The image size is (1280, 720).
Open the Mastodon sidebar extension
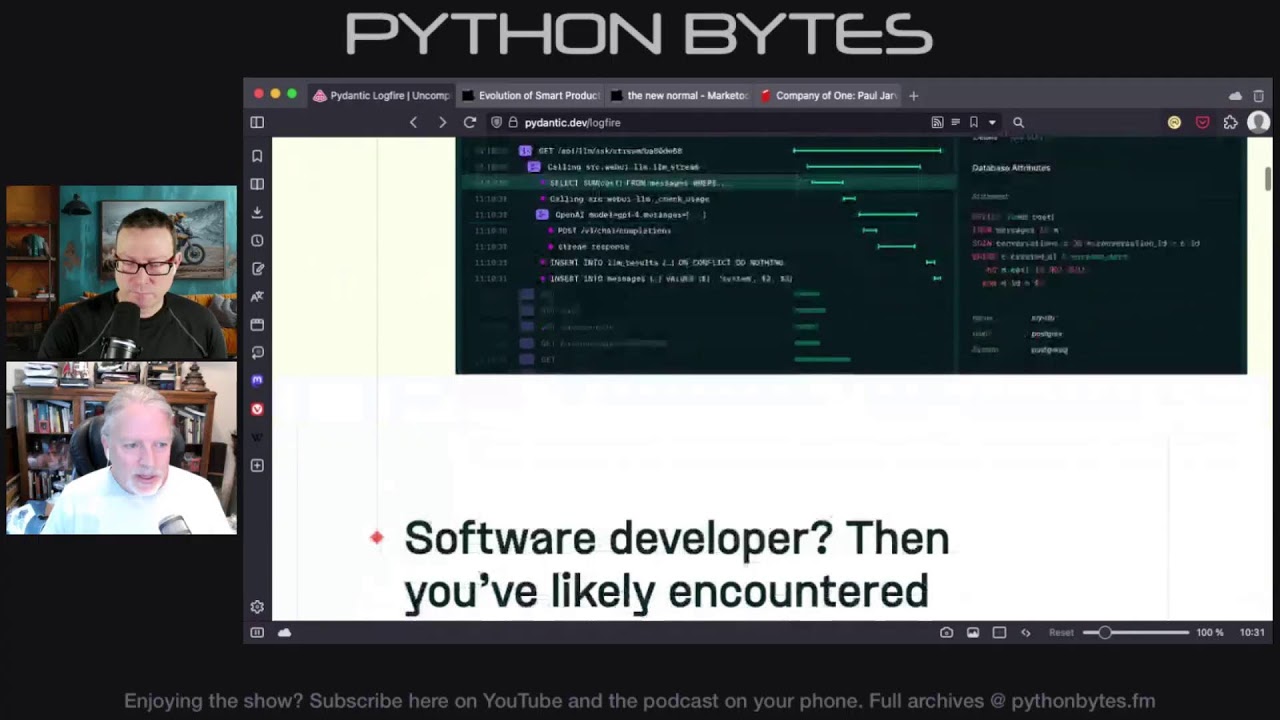(257, 380)
